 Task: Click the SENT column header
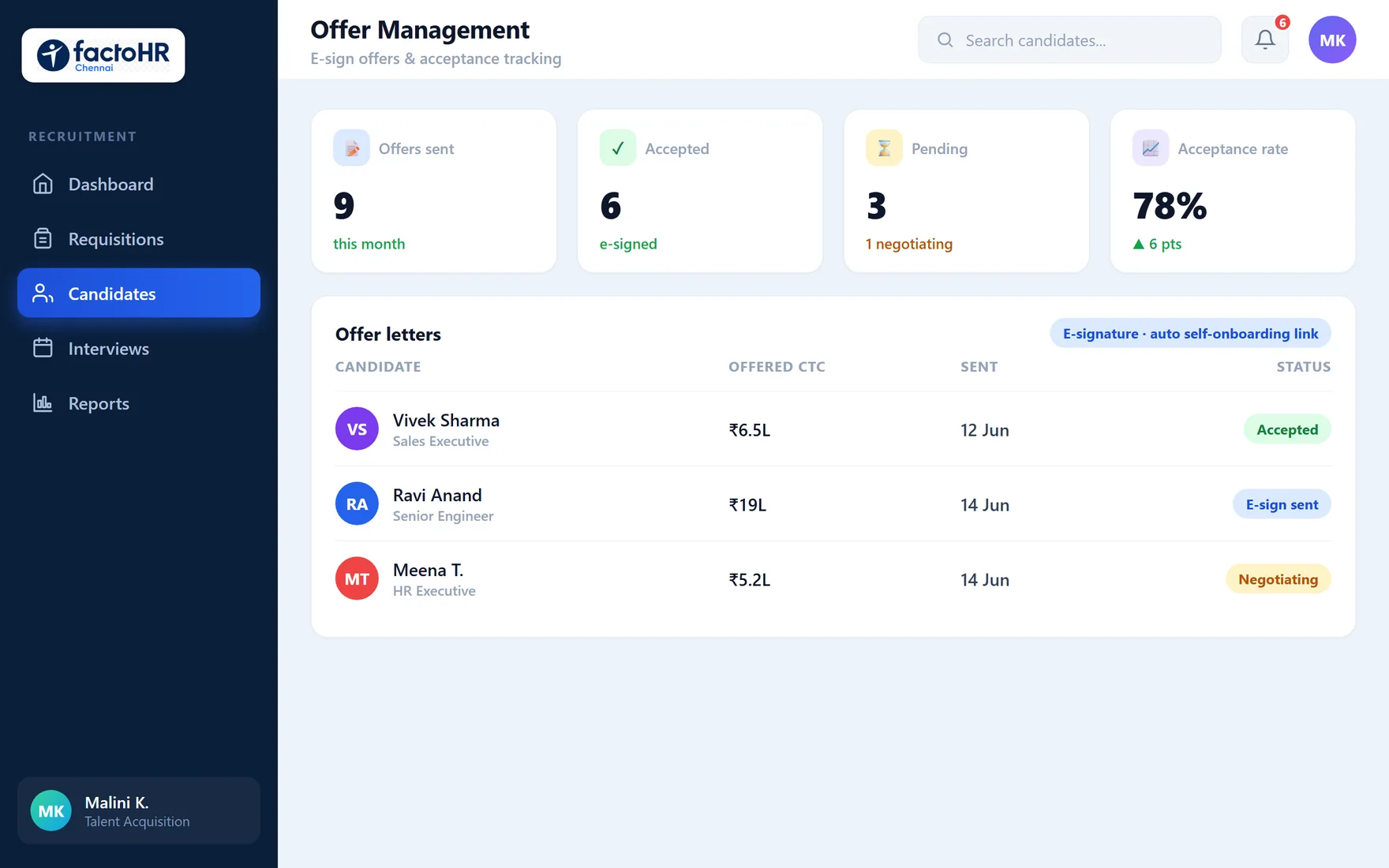click(979, 367)
